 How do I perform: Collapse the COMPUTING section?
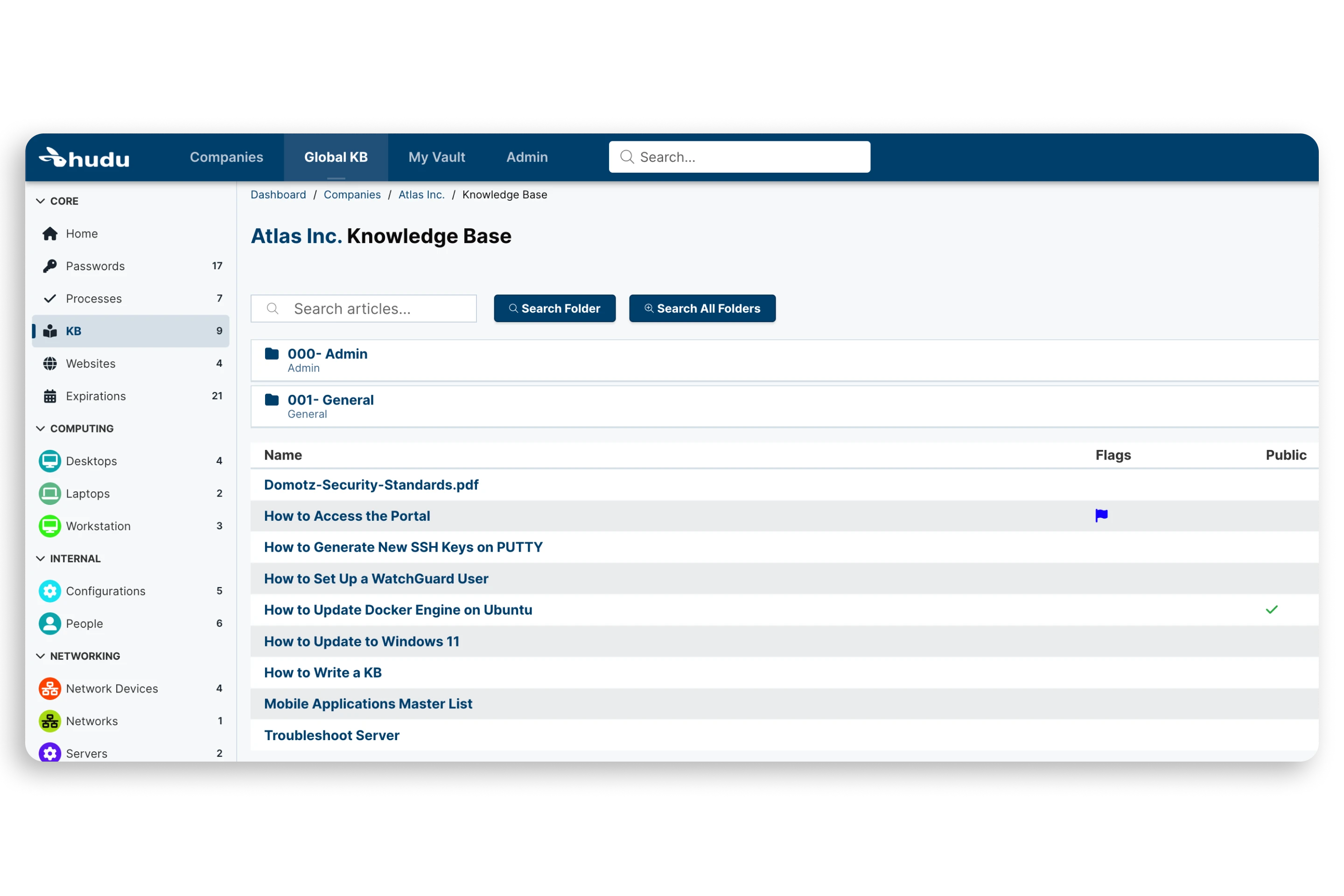point(40,428)
